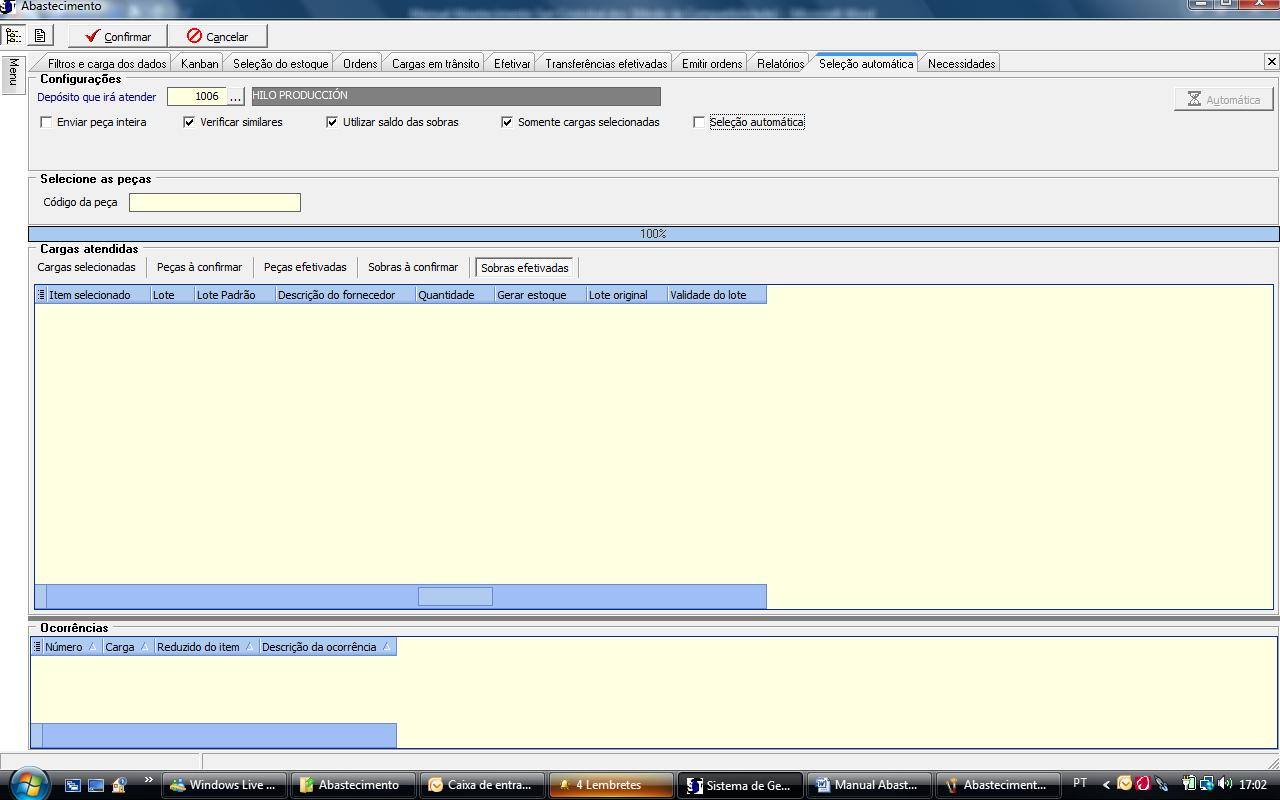The height and width of the screenshot is (800, 1280).
Task: Close the tab panel with the X
Action: 1271,62
